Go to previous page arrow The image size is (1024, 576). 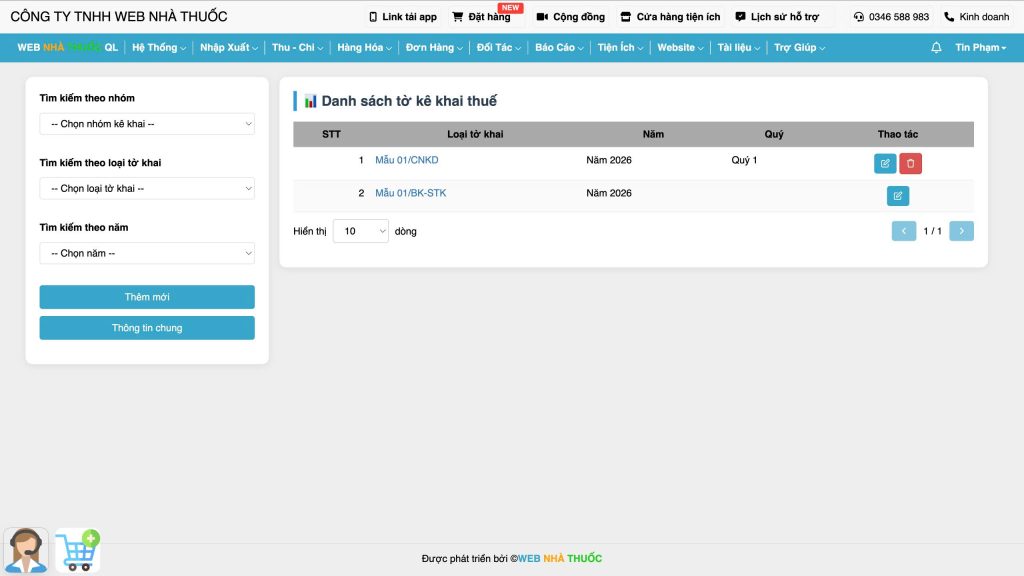point(904,231)
